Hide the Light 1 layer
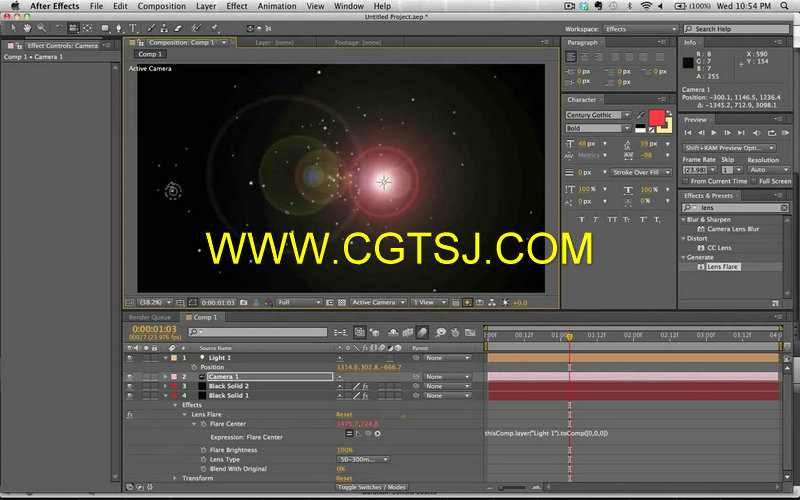800x500 pixels. click(x=130, y=358)
